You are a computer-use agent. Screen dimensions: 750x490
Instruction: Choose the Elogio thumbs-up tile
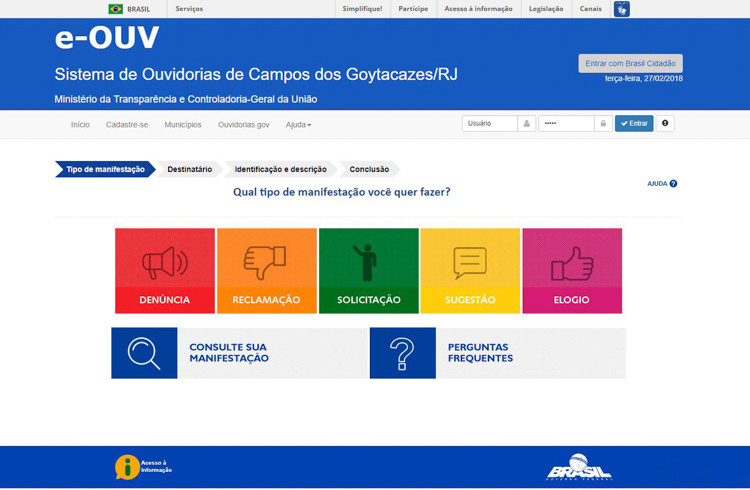coord(572,271)
